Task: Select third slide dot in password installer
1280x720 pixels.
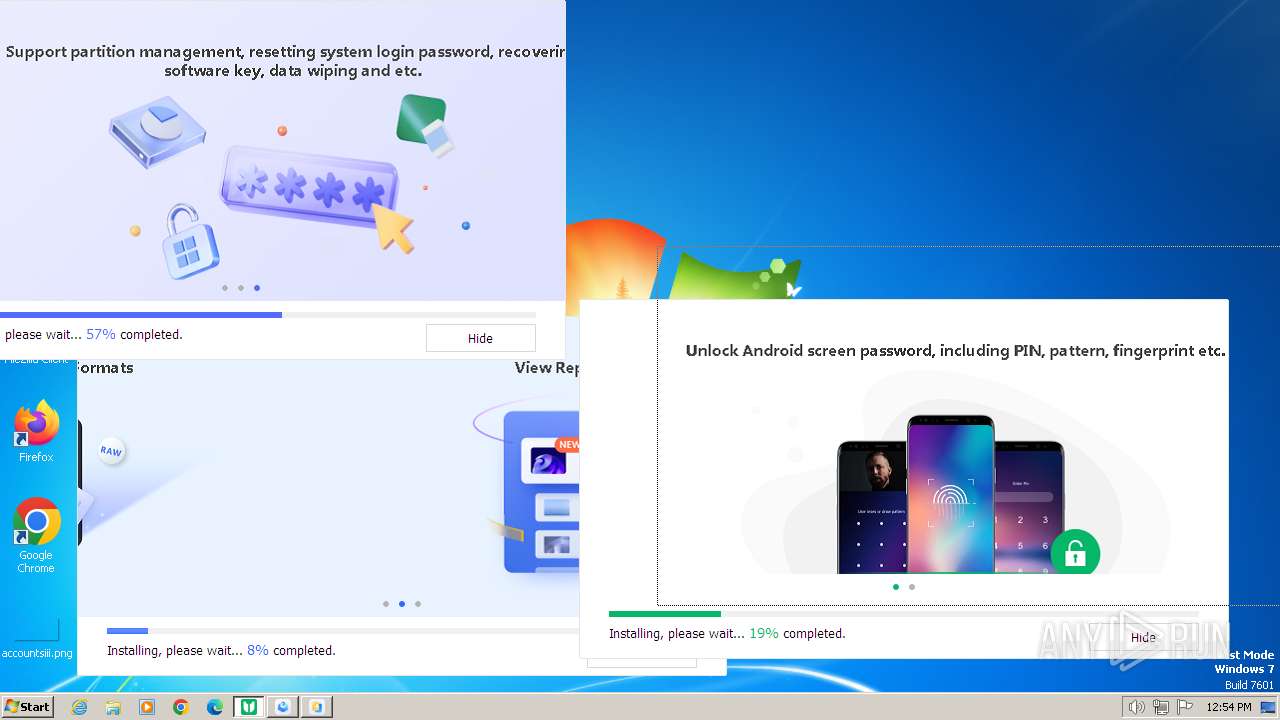Action: click(x=257, y=288)
